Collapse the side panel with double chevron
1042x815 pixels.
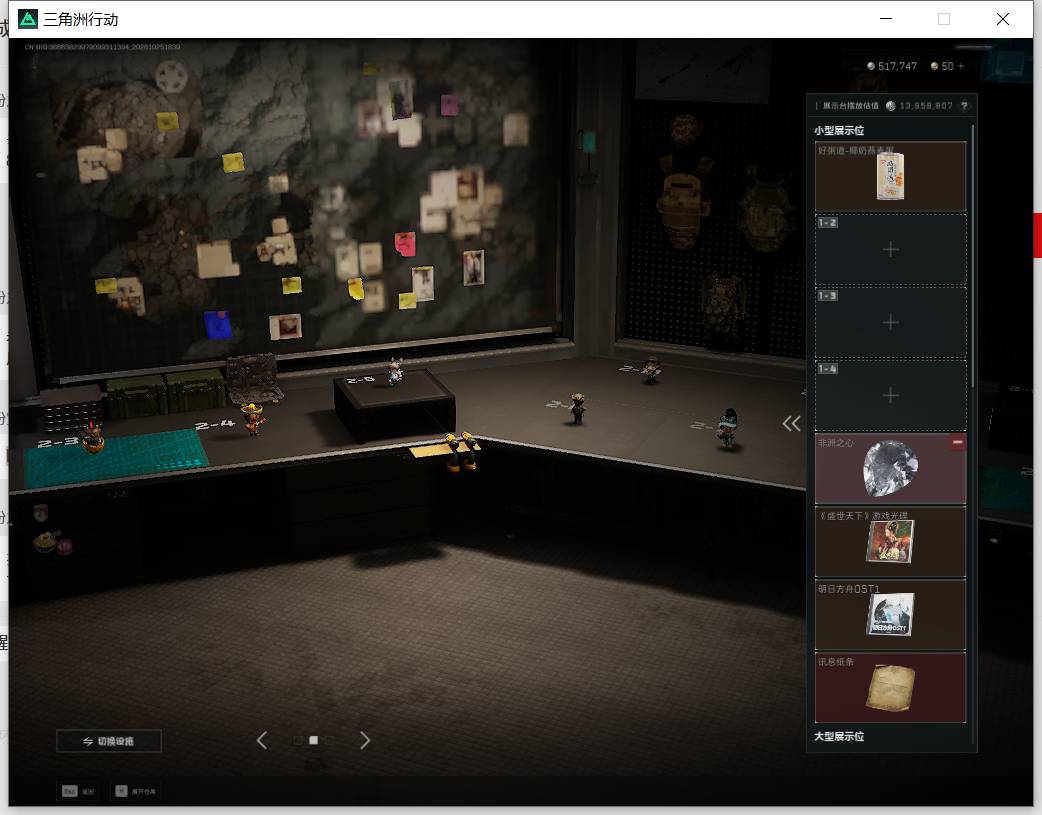(x=791, y=423)
